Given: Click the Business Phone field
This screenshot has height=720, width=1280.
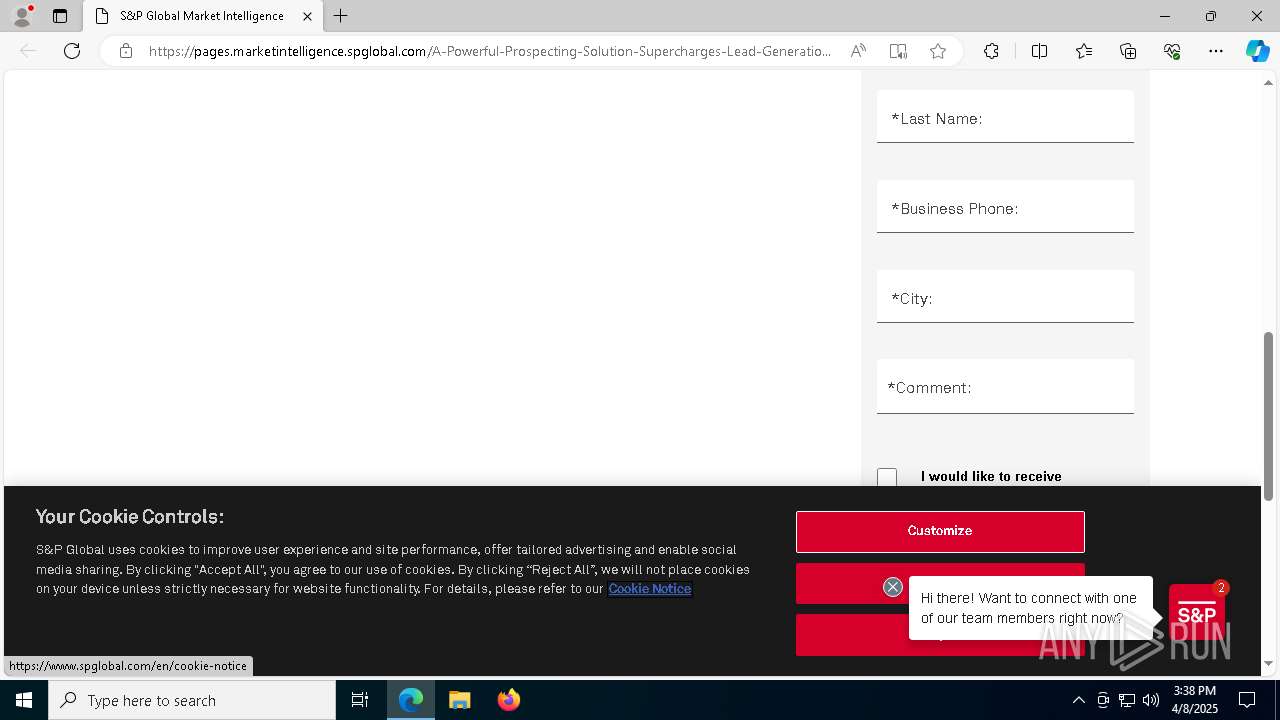Looking at the screenshot, I should click(1005, 207).
